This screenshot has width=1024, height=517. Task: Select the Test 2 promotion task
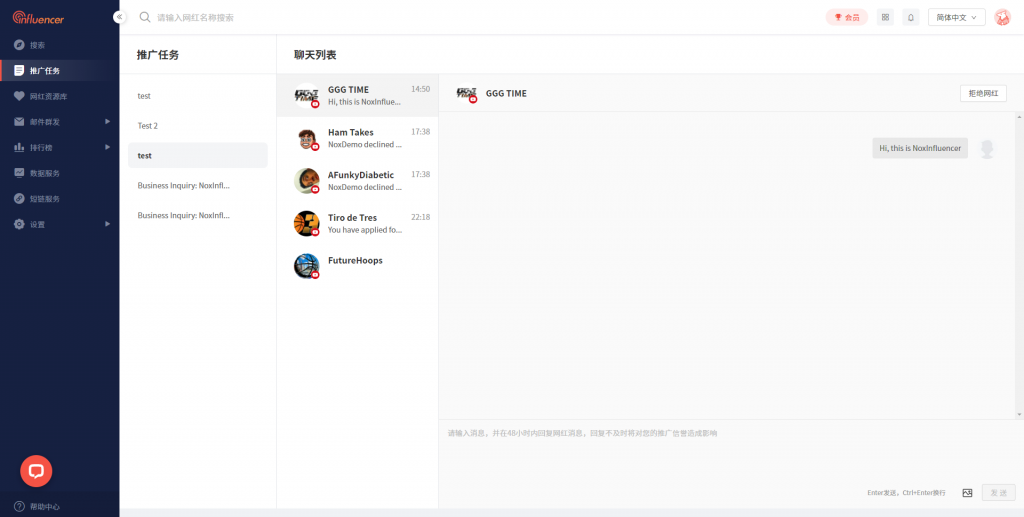click(148, 126)
